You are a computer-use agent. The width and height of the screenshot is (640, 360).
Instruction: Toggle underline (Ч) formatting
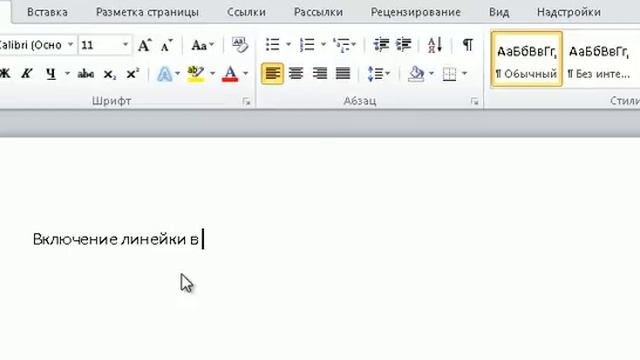[x=51, y=73]
